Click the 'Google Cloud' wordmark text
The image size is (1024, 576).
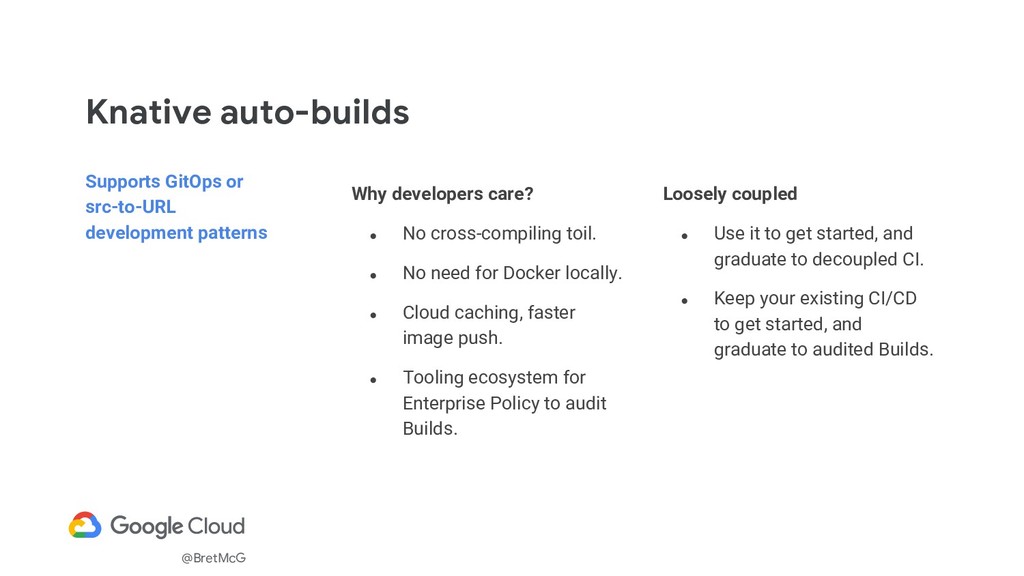pyautogui.click(x=178, y=526)
